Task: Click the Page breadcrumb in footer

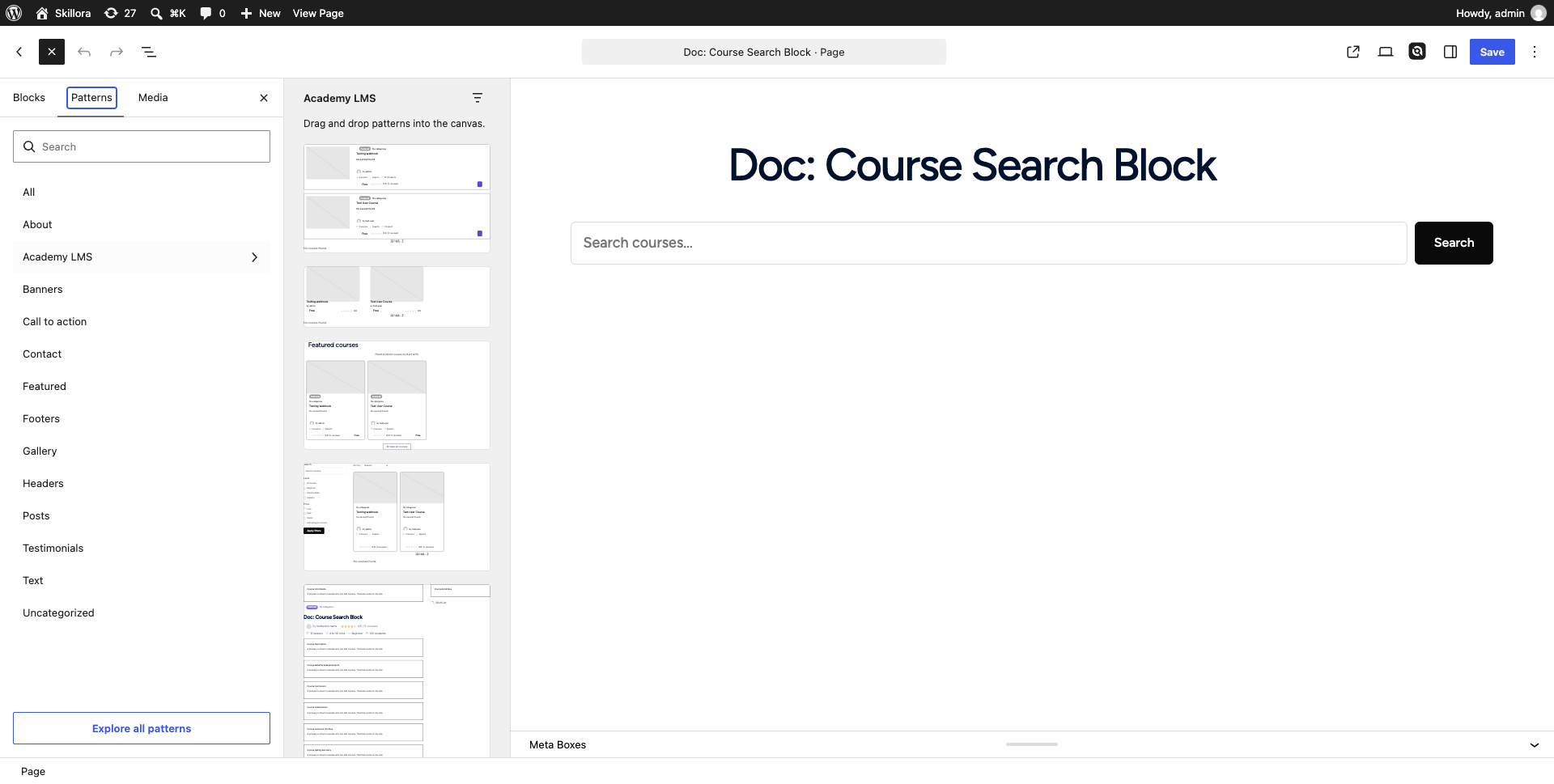Action: pos(33,771)
